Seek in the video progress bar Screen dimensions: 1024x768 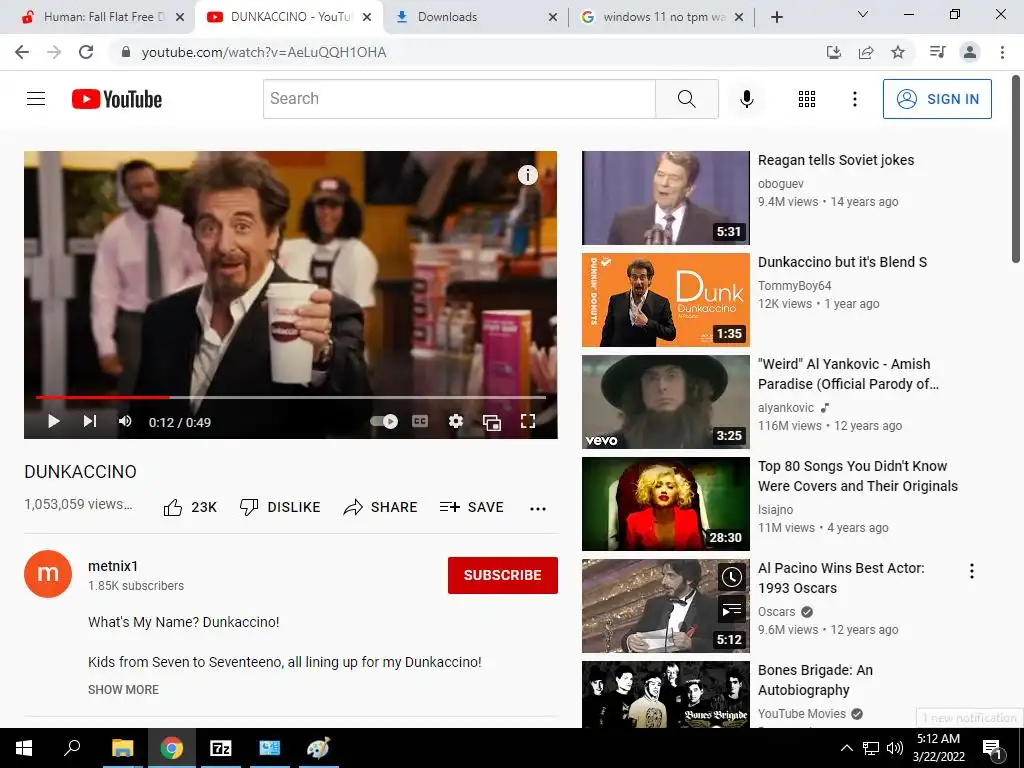[291, 397]
